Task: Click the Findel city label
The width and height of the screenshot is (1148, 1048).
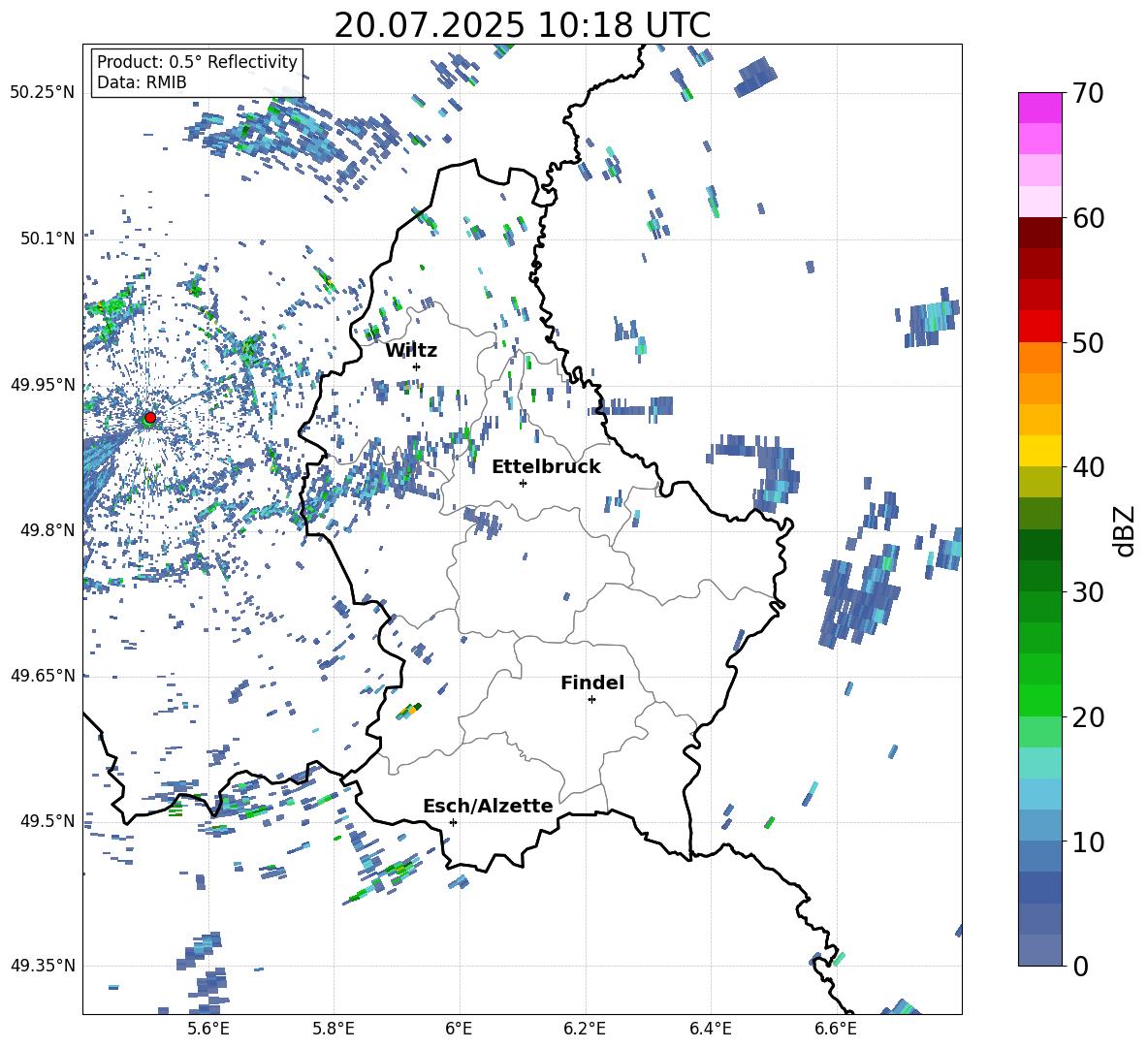Action: pyautogui.click(x=592, y=683)
